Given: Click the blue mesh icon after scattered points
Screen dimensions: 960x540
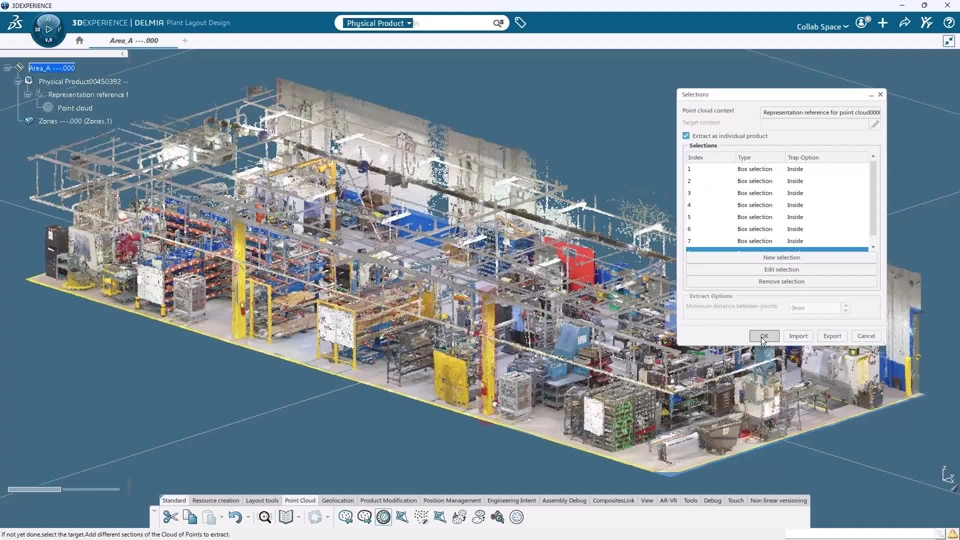Looking at the screenshot, I should pos(440,517).
